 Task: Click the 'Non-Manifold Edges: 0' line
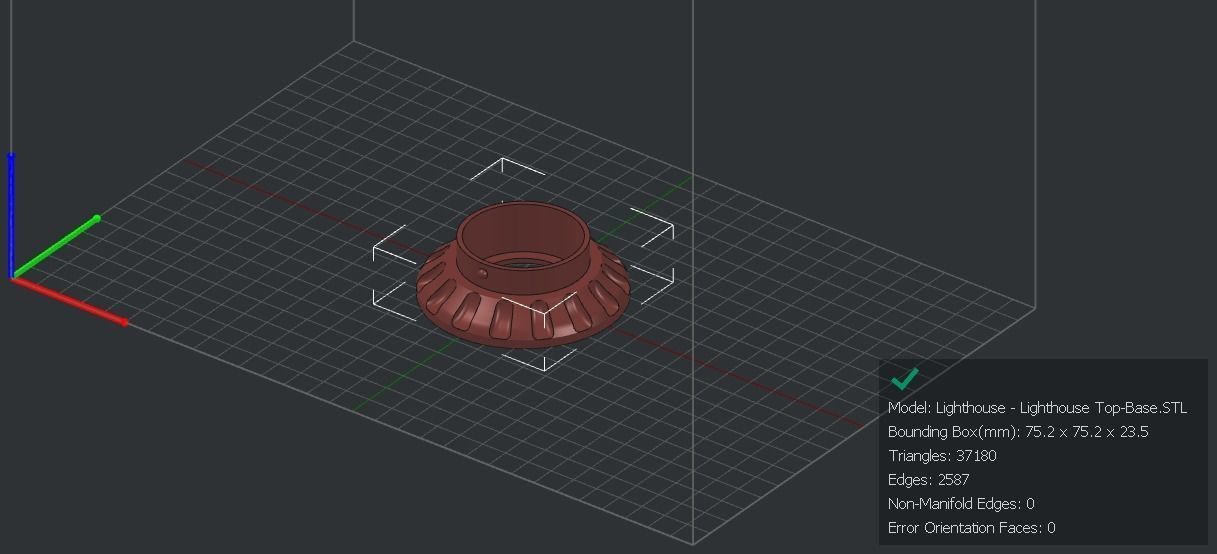point(961,504)
